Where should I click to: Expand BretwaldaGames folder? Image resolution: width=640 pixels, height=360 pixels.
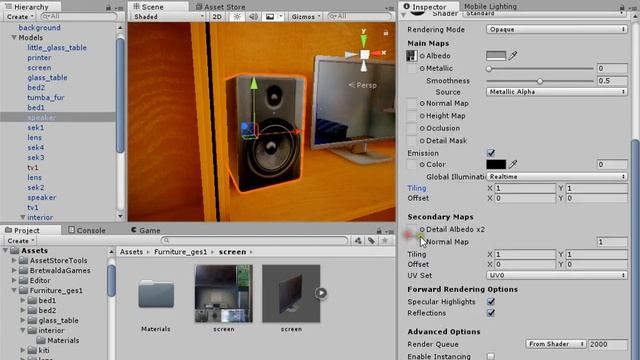click(14, 271)
